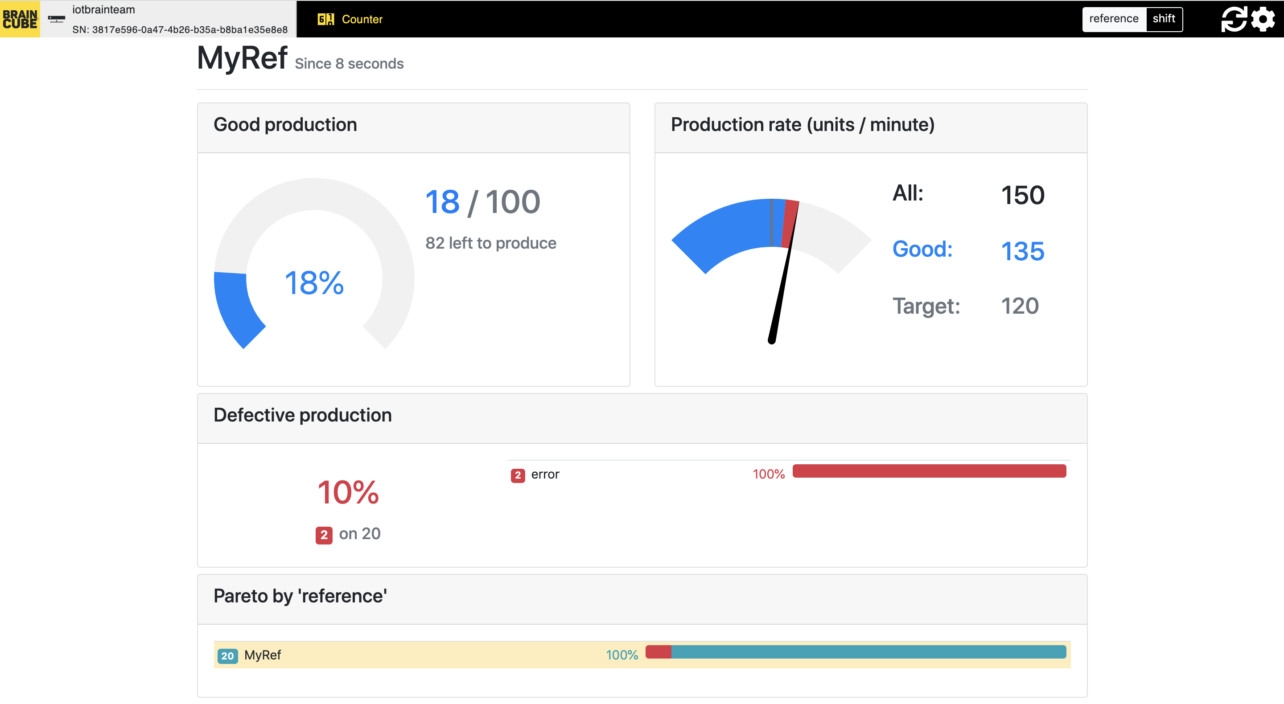Open the MyRef reference title
Screen dimensions: 1284x704
click(x=241, y=58)
